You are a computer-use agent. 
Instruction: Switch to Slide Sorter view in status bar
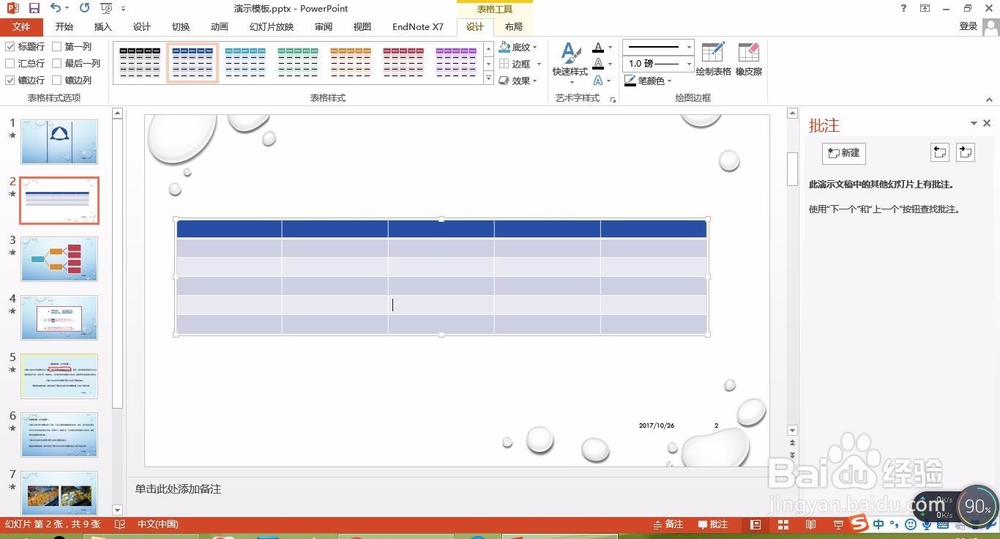click(x=783, y=524)
